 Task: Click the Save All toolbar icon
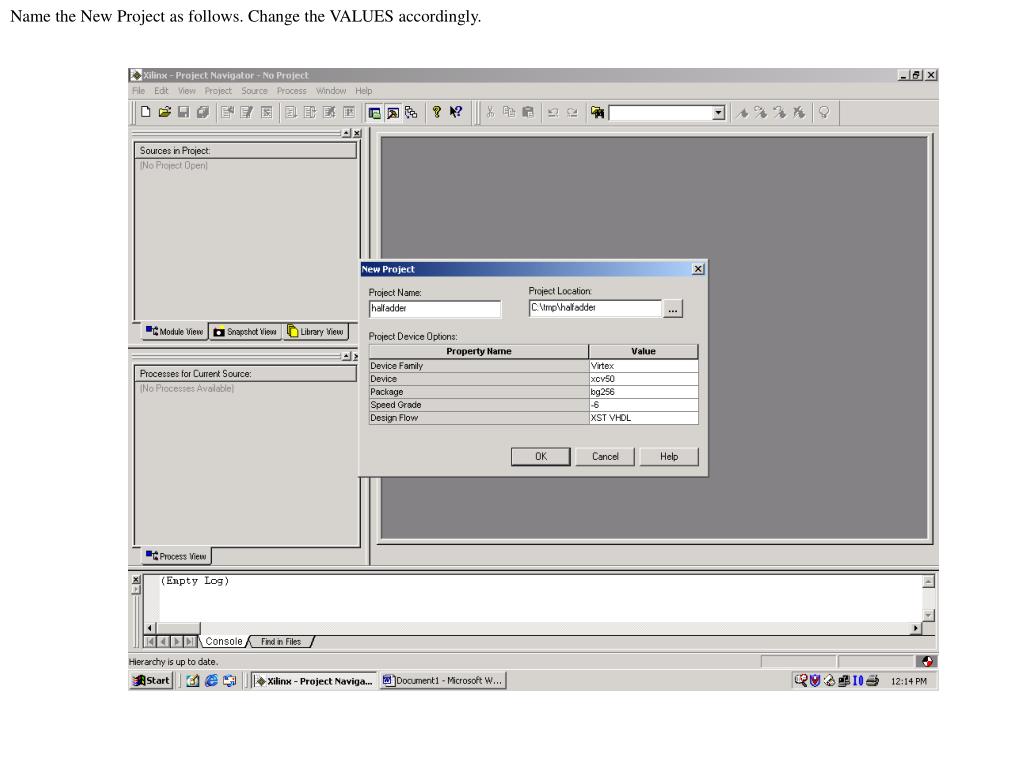tap(202, 112)
